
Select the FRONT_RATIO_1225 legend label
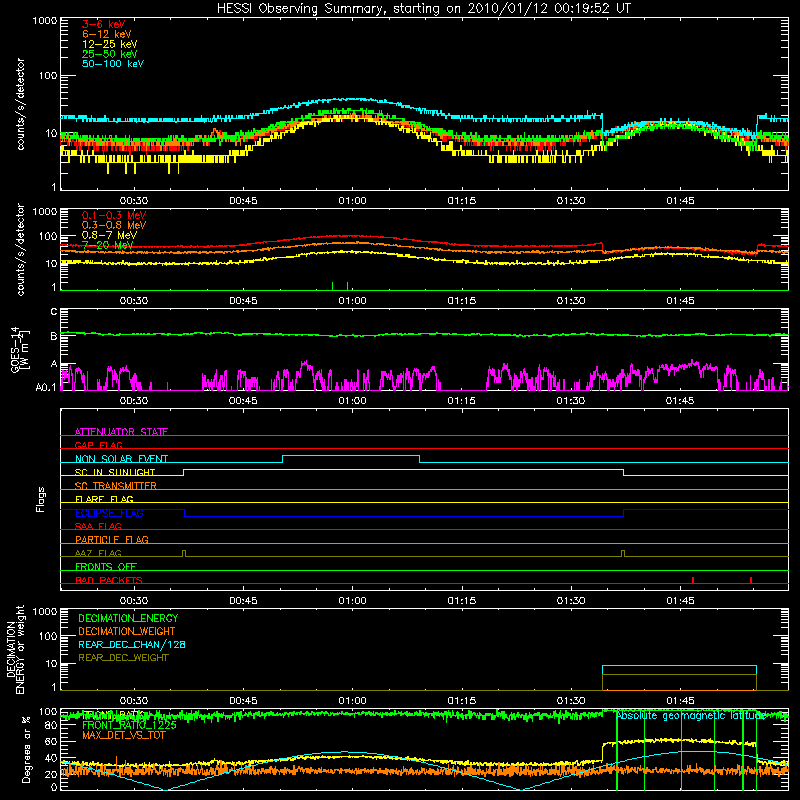(x=129, y=725)
